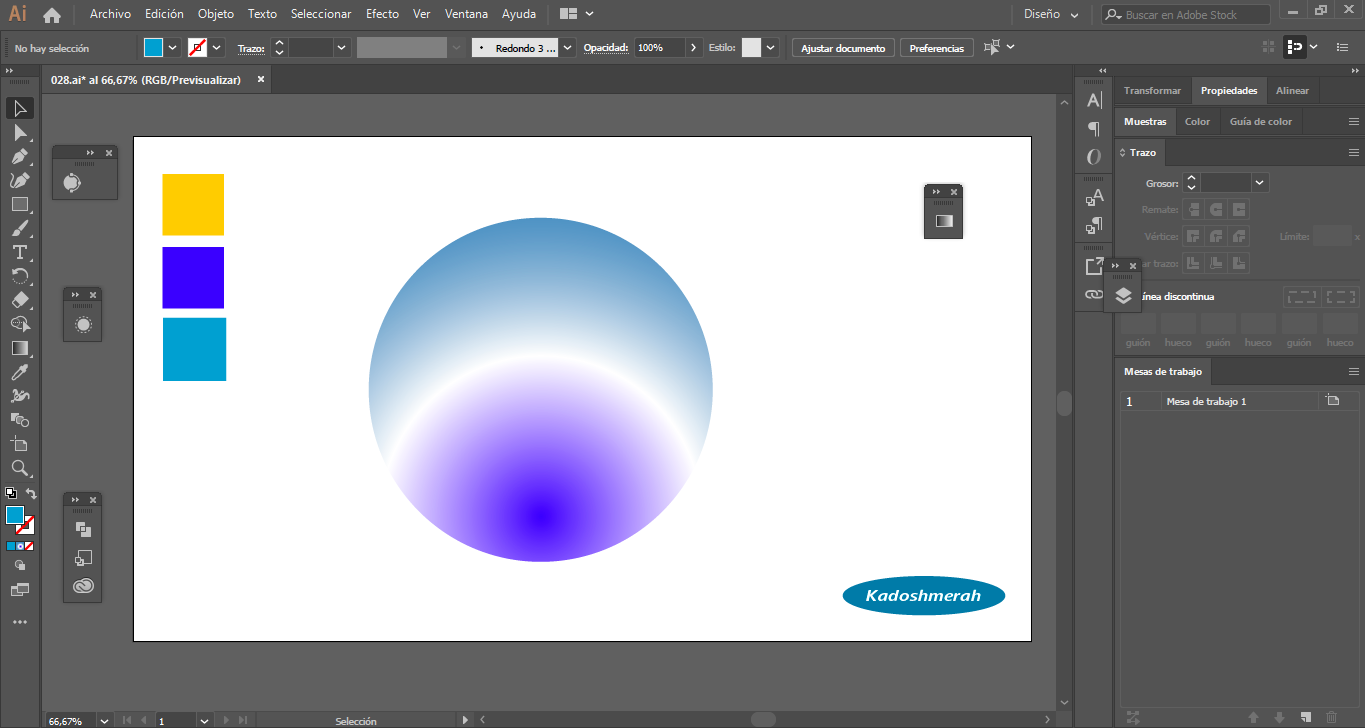
Task: Open fill color dropdown in control bar
Action: tap(172, 48)
